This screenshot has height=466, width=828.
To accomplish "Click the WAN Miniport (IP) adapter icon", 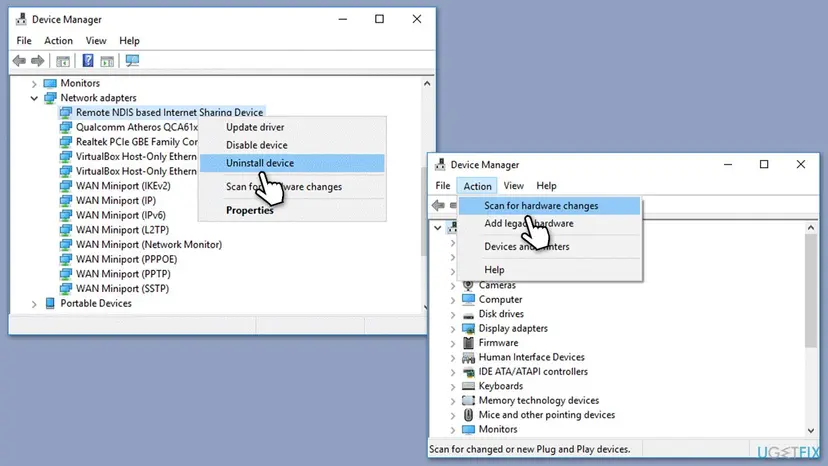I will tap(66, 201).
